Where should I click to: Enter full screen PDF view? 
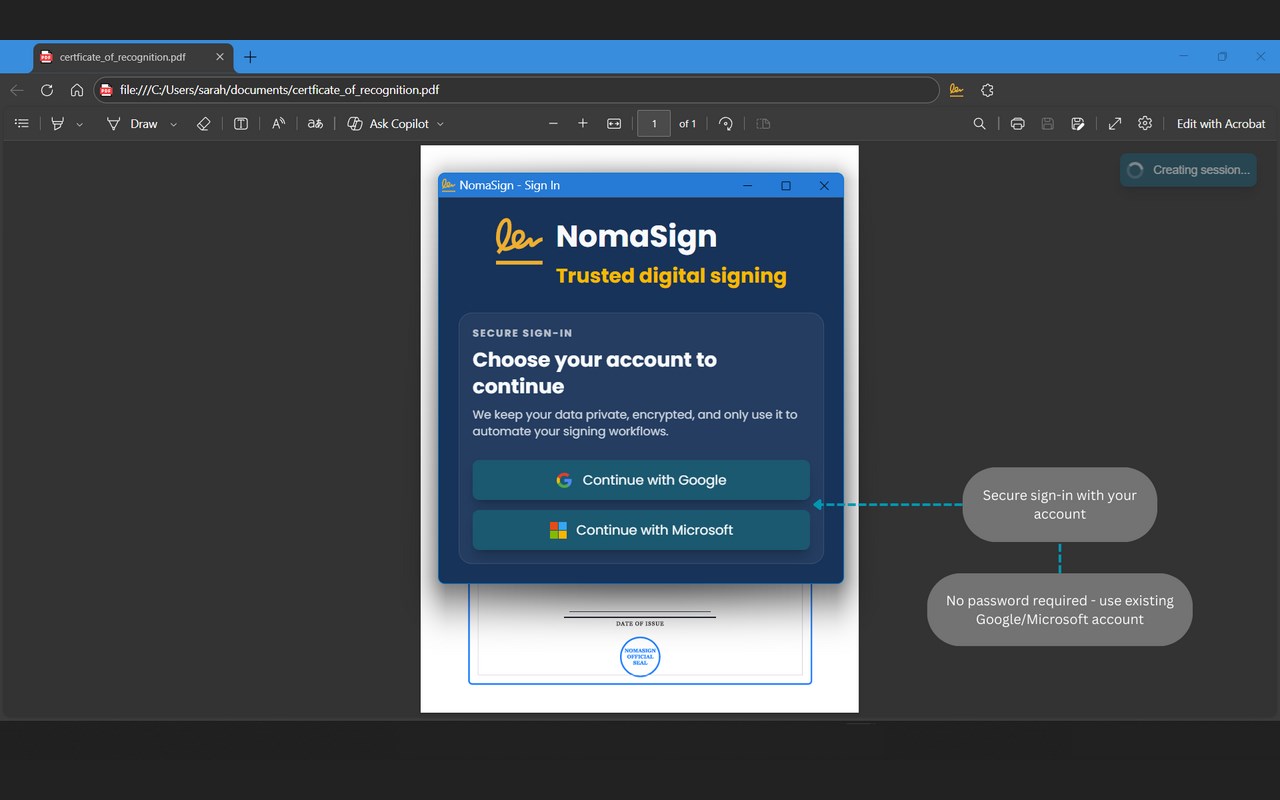tap(1115, 124)
